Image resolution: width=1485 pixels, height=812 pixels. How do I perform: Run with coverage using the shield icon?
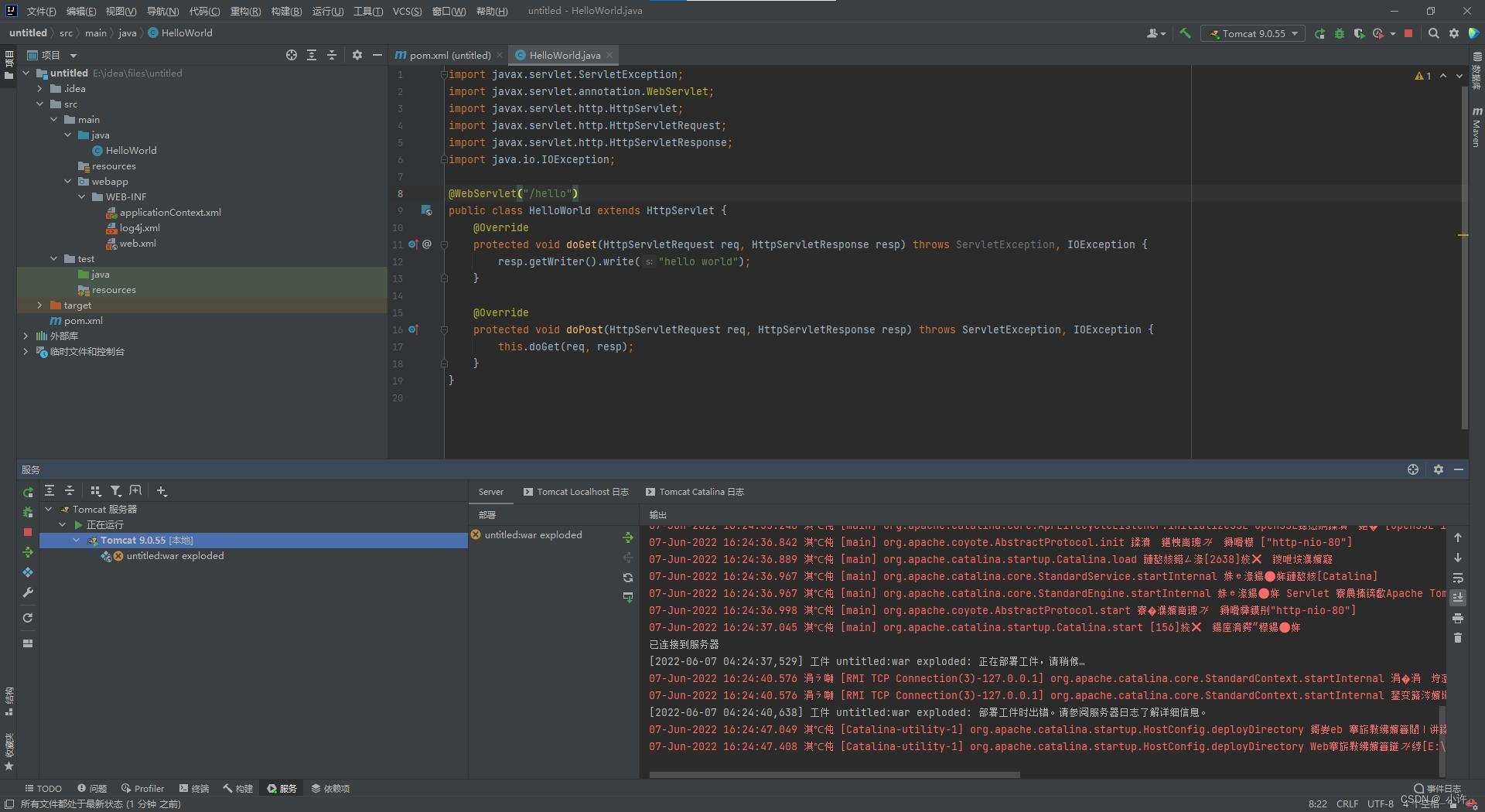point(1359,33)
